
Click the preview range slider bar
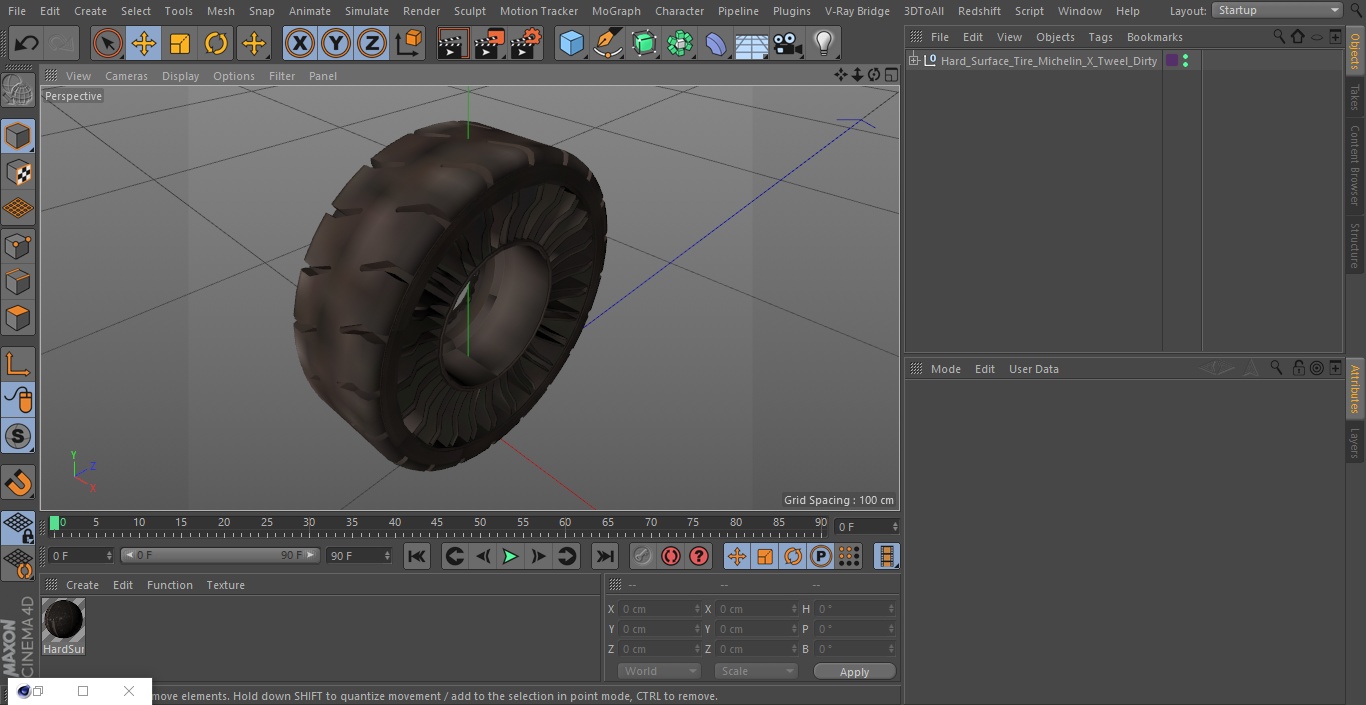coord(220,555)
